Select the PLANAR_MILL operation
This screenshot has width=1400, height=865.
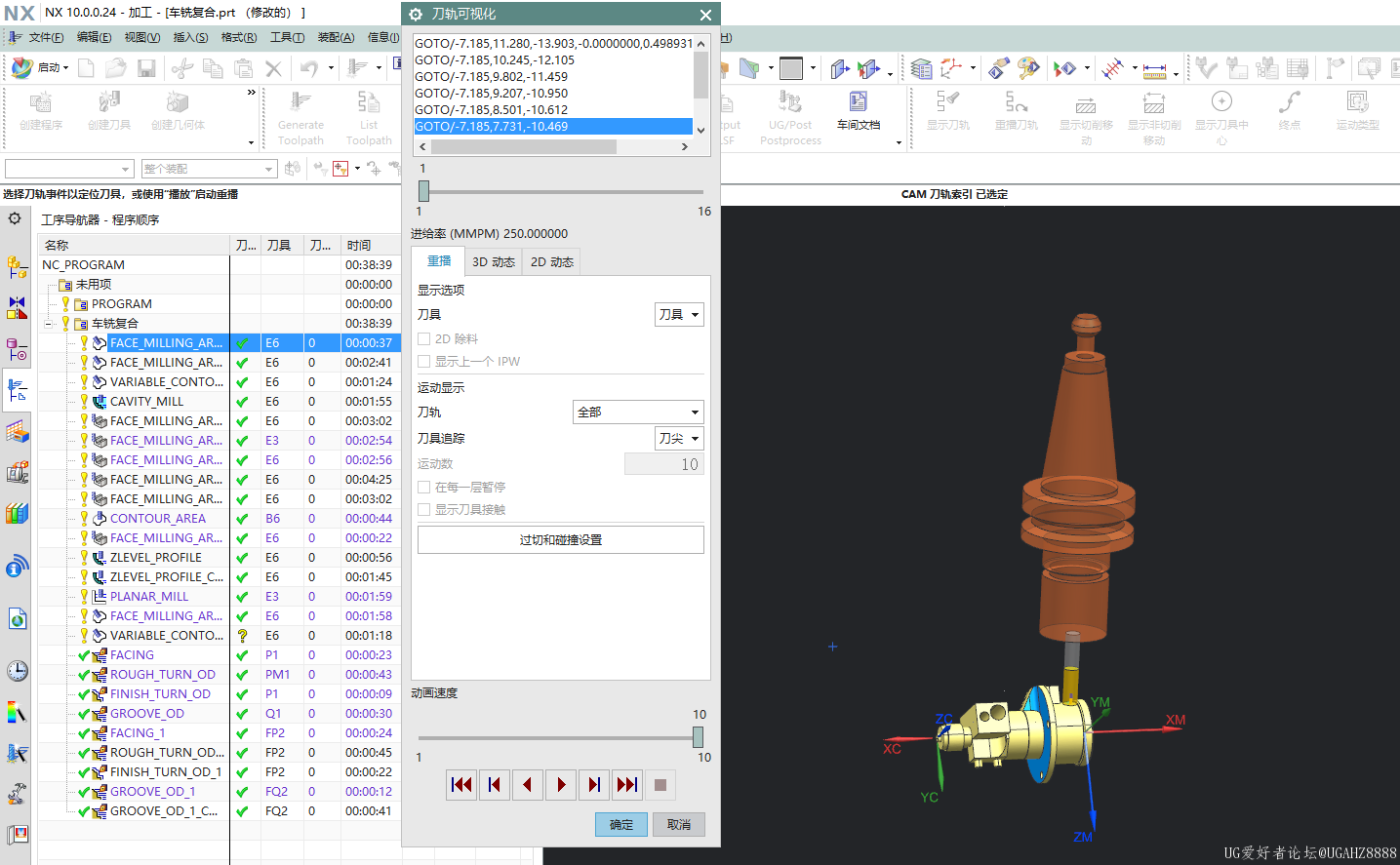(x=149, y=597)
